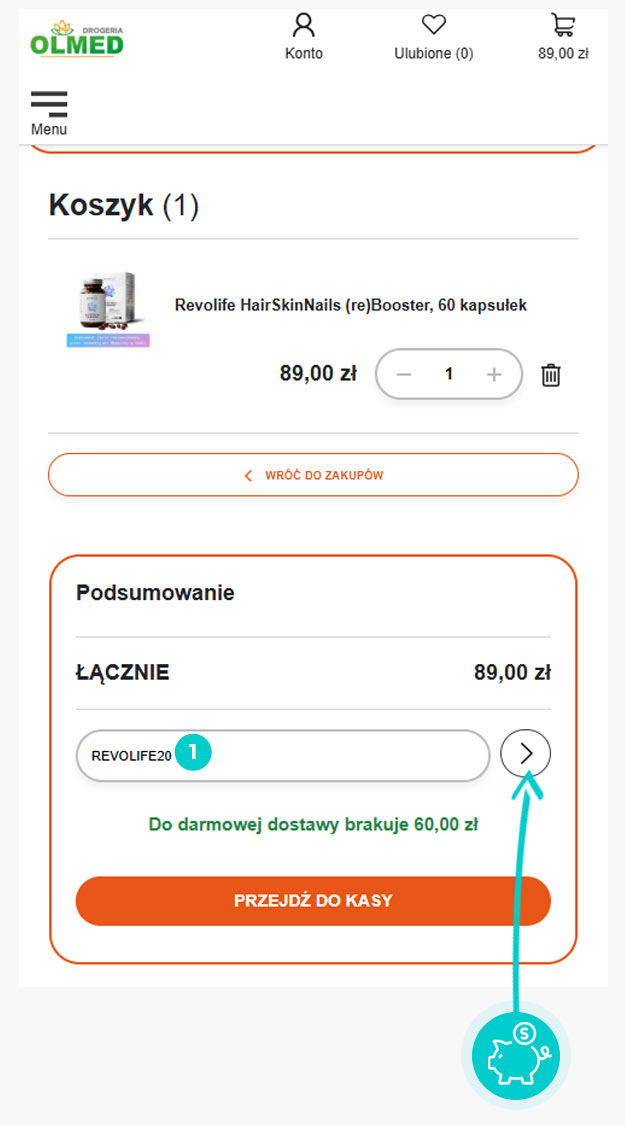Increase product quantity with plus
This screenshot has width=625, height=1125.
(x=494, y=374)
